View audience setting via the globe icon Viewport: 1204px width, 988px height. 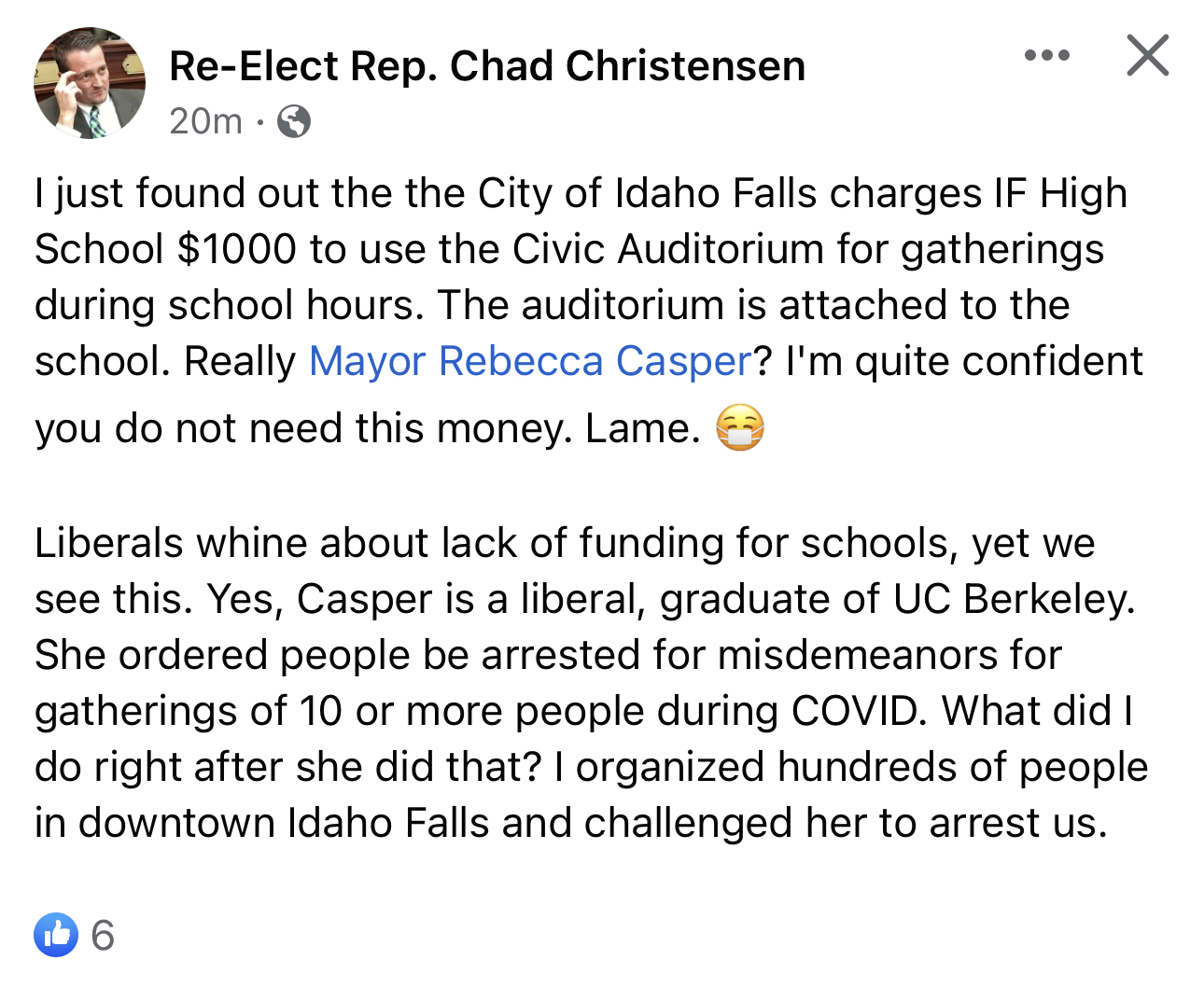click(295, 121)
